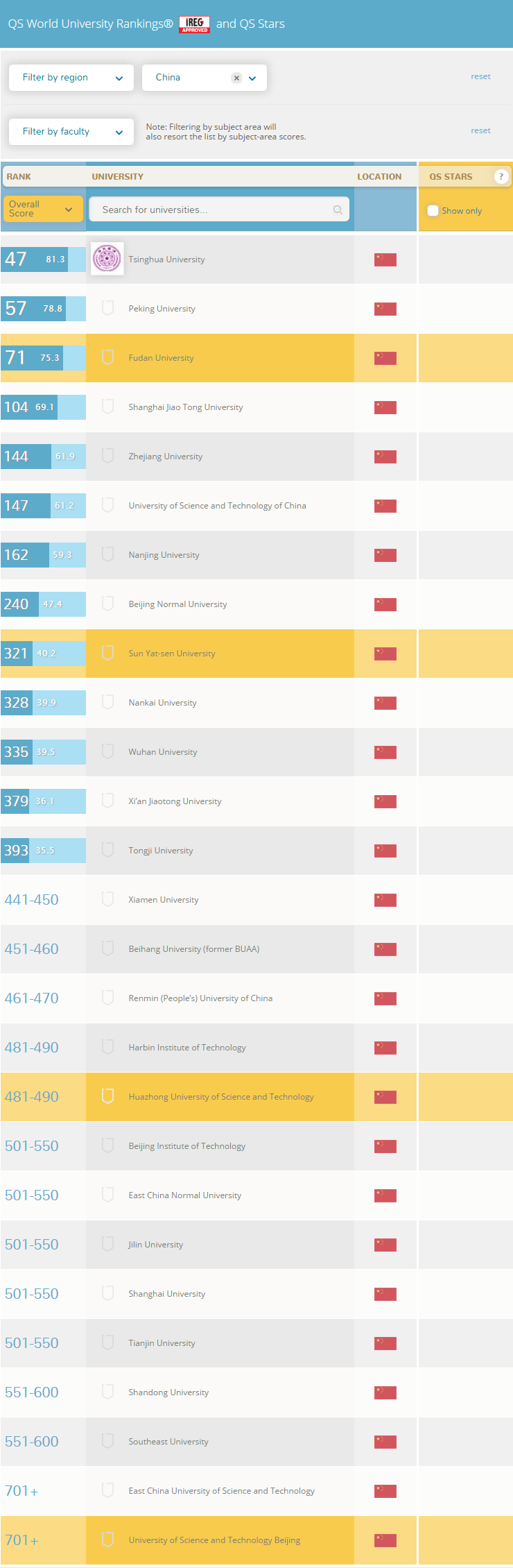Click rank 551-600 for Shandong University

pyautogui.click(x=31, y=1392)
